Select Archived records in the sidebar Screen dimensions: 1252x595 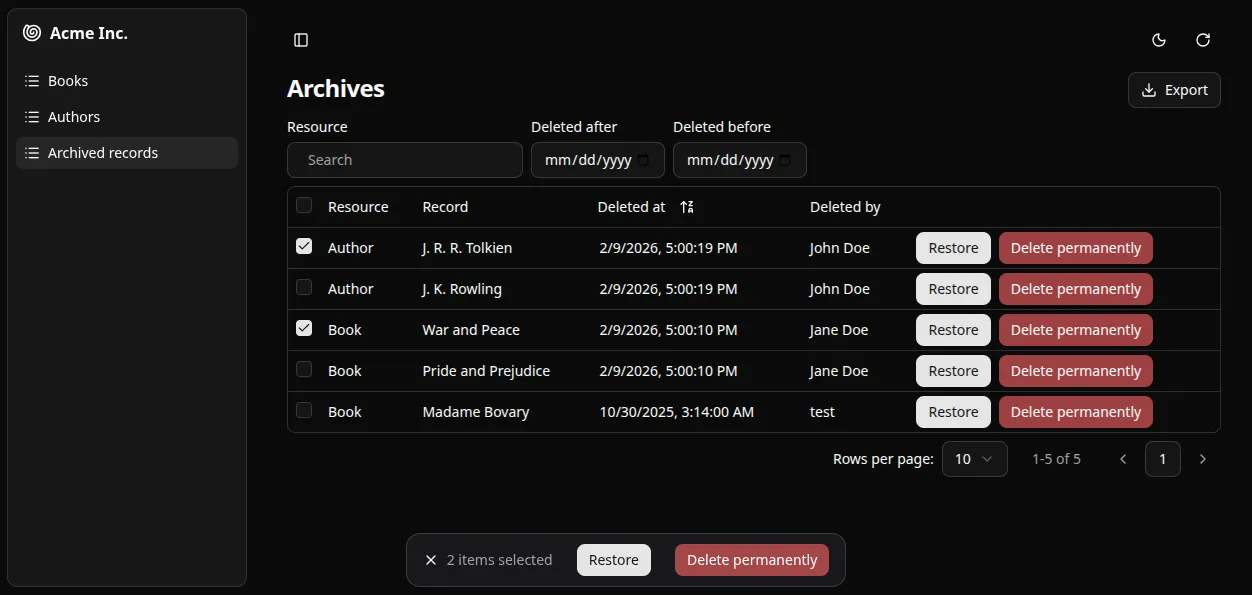(103, 152)
